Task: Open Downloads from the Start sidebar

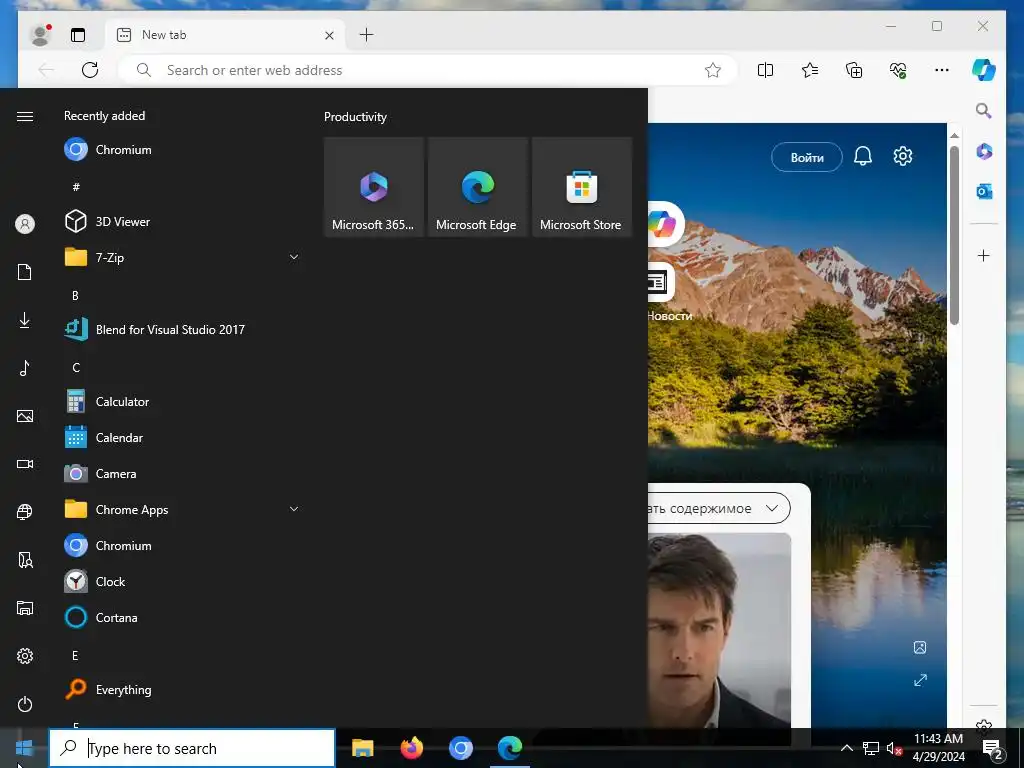Action: tap(25, 320)
